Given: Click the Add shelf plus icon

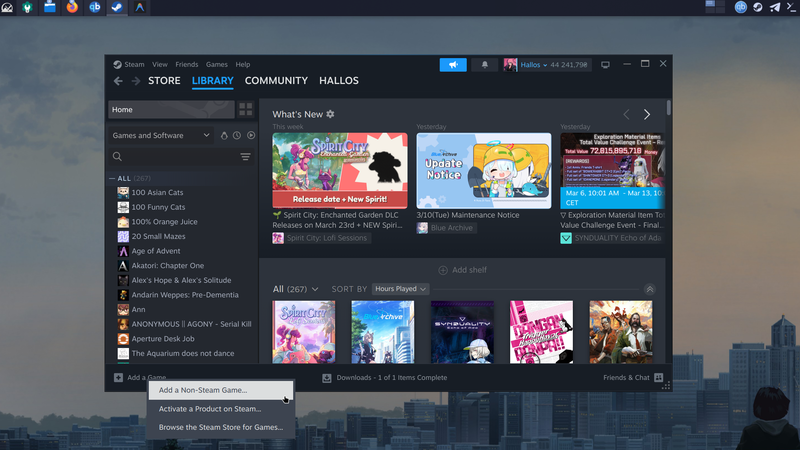Looking at the screenshot, I should click(443, 270).
